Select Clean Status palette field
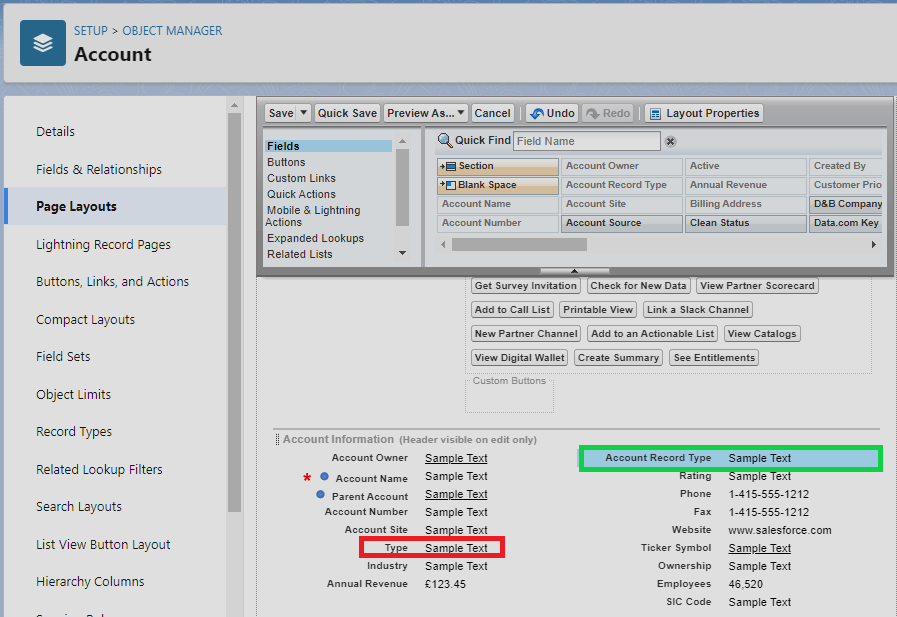897x617 pixels. coord(746,223)
